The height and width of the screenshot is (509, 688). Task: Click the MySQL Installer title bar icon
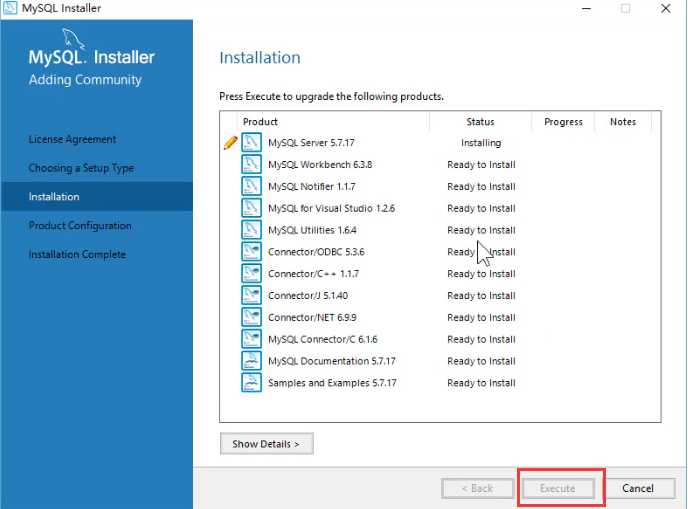[x=10, y=8]
